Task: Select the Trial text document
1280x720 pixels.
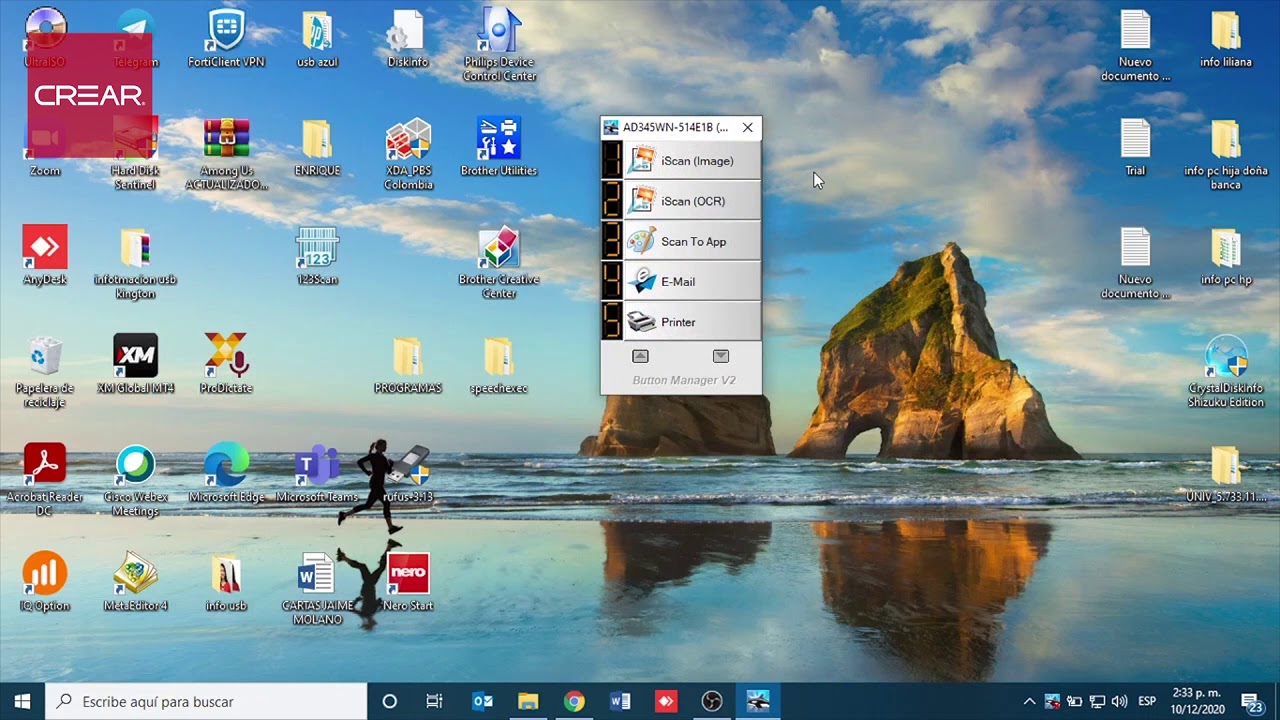Action: [1135, 147]
